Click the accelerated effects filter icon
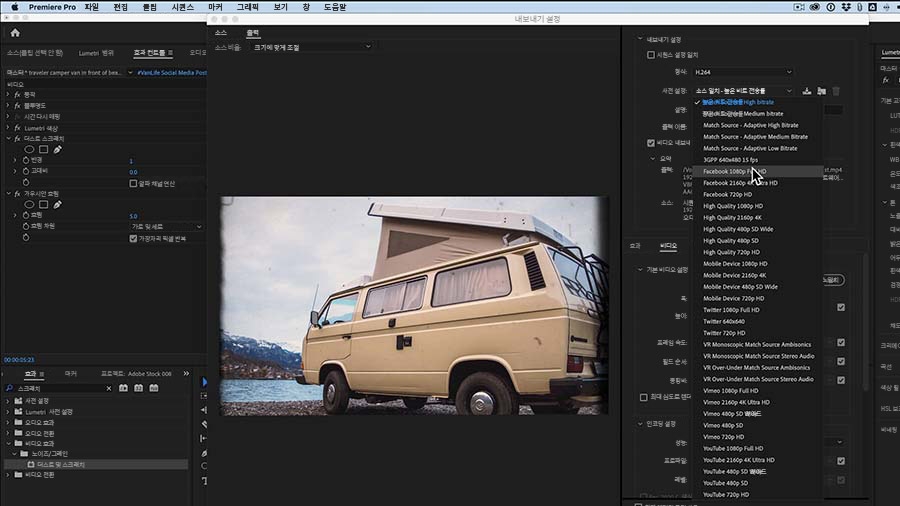 click(123, 388)
